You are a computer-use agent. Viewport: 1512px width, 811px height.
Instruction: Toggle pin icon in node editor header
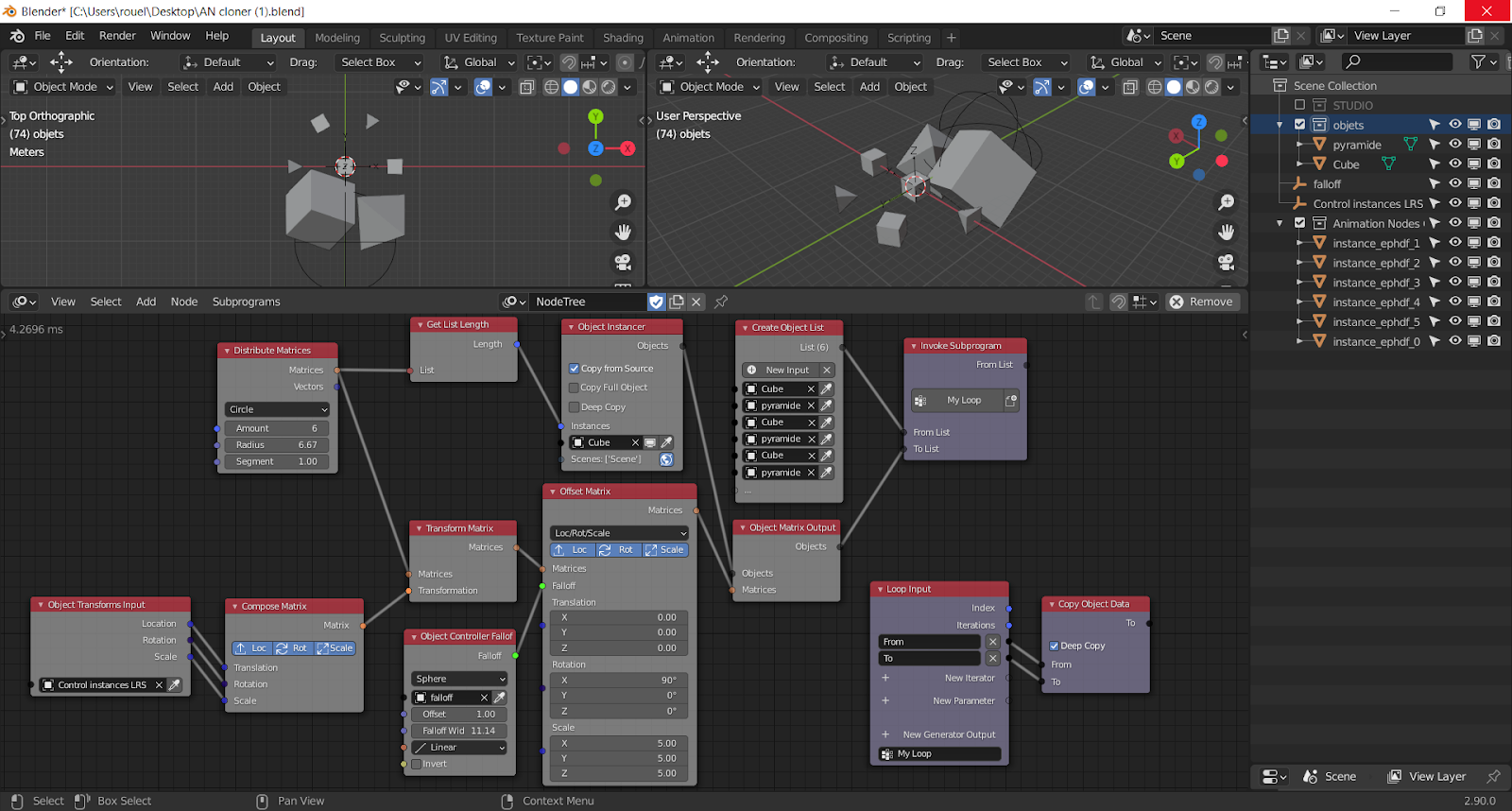[x=721, y=302]
